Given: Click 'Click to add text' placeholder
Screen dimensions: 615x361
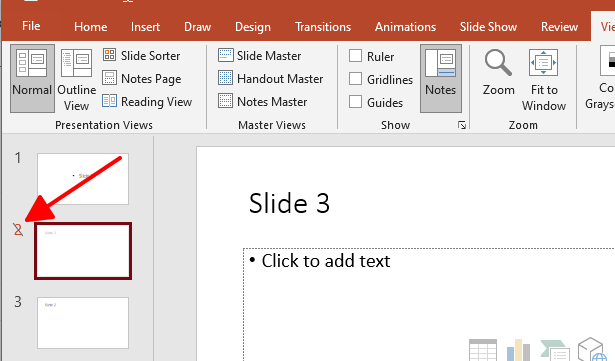Looking at the screenshot, I should tap(326, 261).
